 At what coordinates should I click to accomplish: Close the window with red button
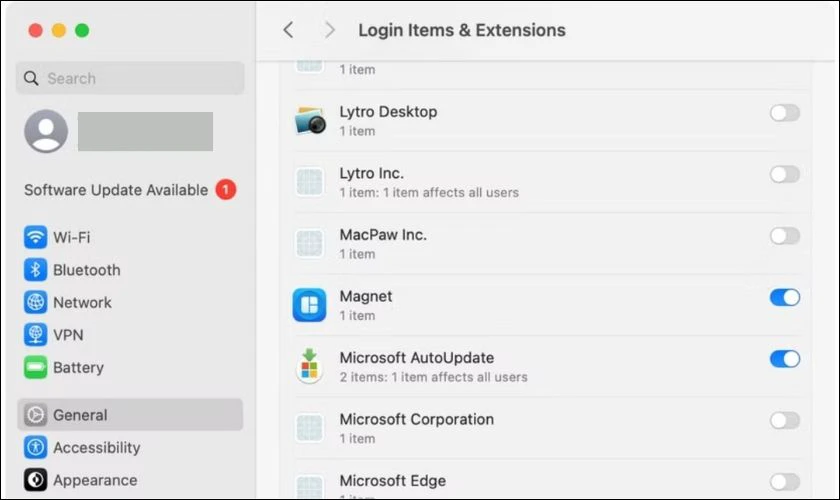35,30
